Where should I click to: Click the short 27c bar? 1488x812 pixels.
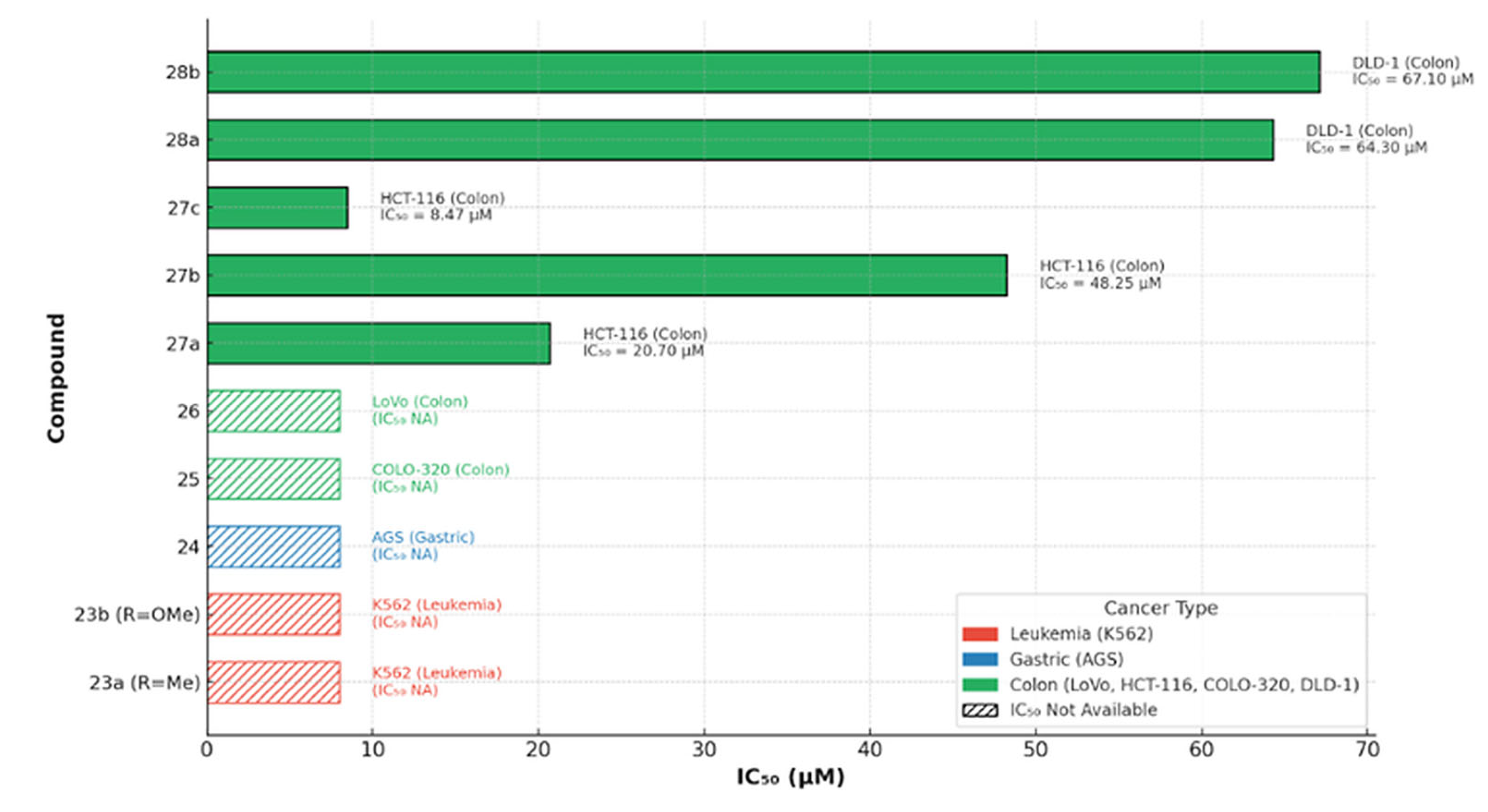(x=277, y=208)
